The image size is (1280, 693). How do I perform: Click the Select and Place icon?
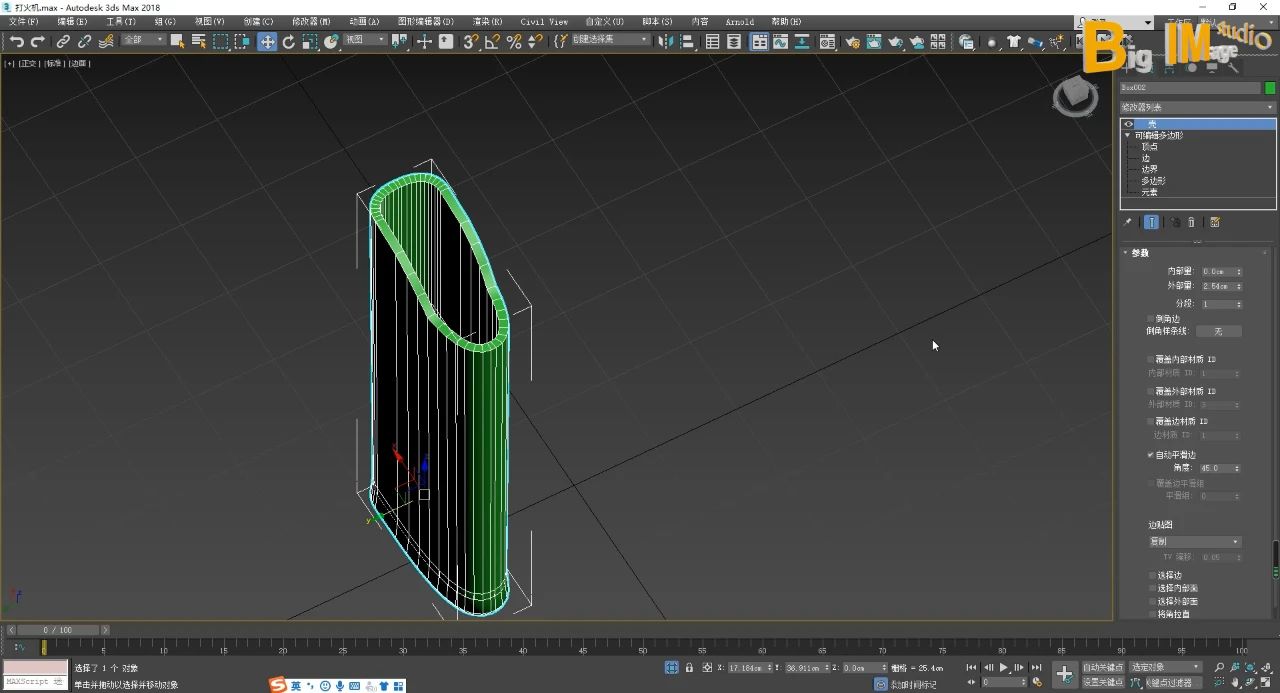pyautogui.click(x=331, y=41)
